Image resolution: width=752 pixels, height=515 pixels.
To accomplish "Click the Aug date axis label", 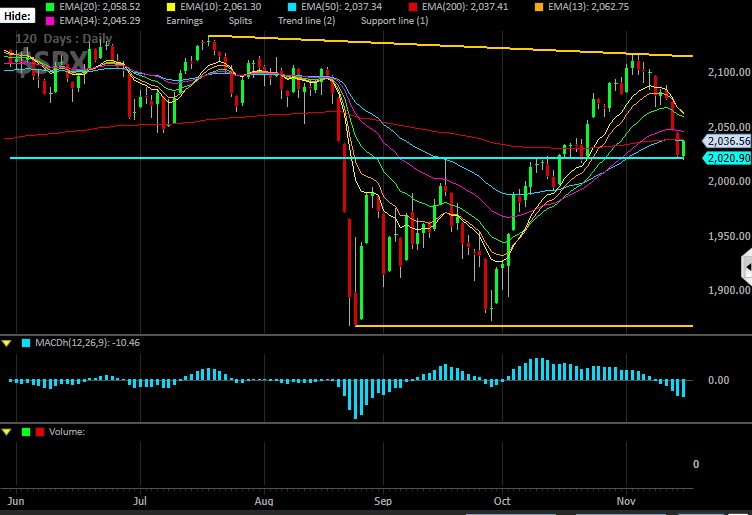I will coord(264,501).
